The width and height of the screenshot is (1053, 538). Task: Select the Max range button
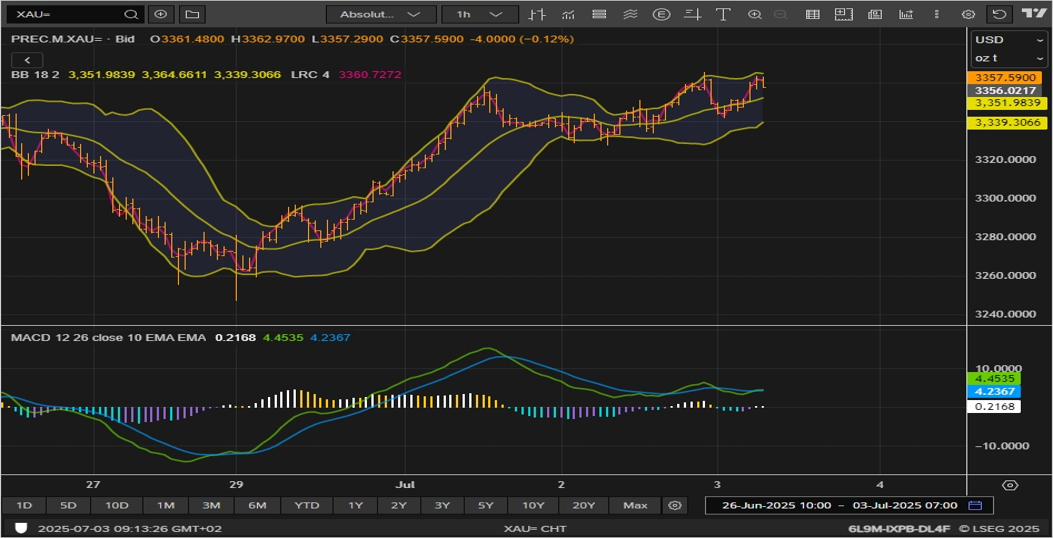click(x=635, y=505)
